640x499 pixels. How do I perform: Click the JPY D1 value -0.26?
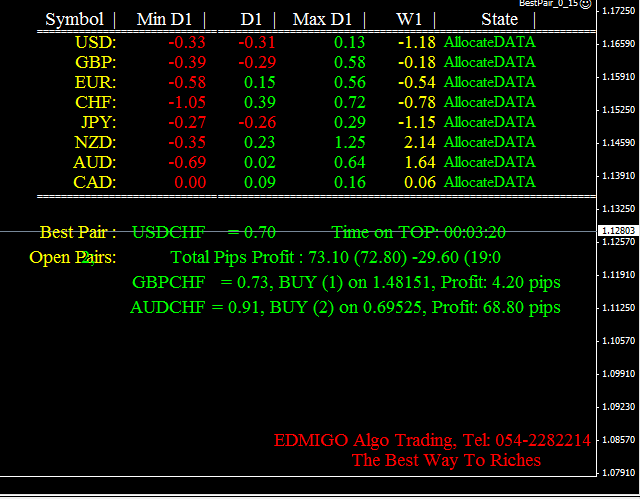257,122
